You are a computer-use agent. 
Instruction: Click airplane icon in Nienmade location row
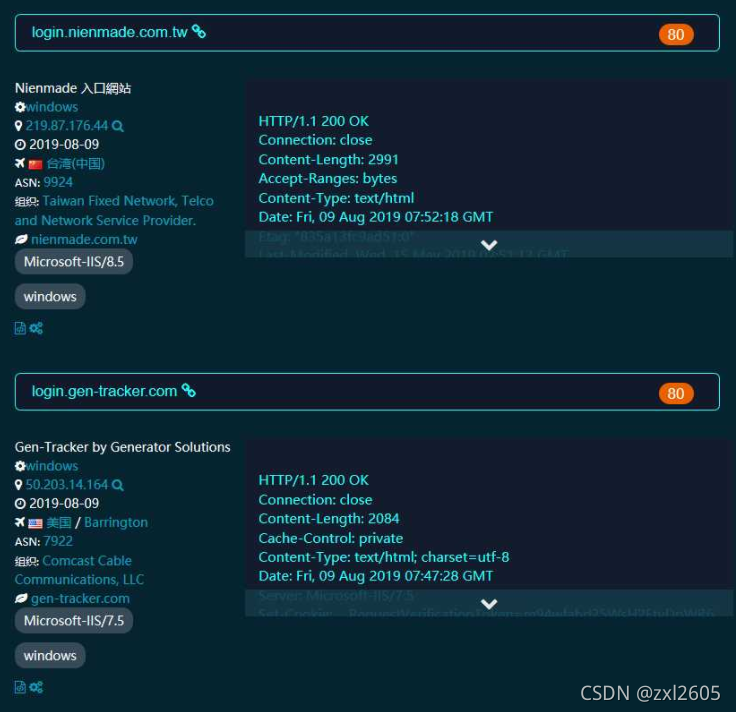(20, 163)
